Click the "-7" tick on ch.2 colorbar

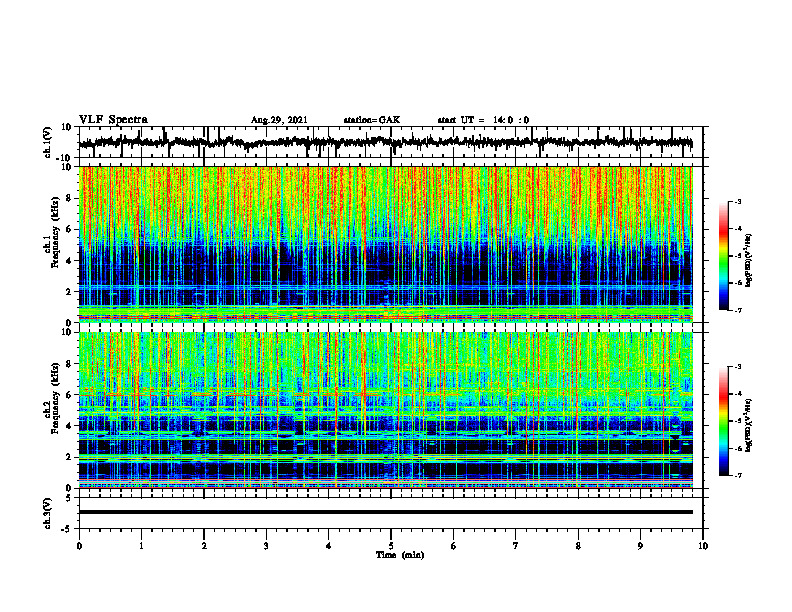point(737,476)
